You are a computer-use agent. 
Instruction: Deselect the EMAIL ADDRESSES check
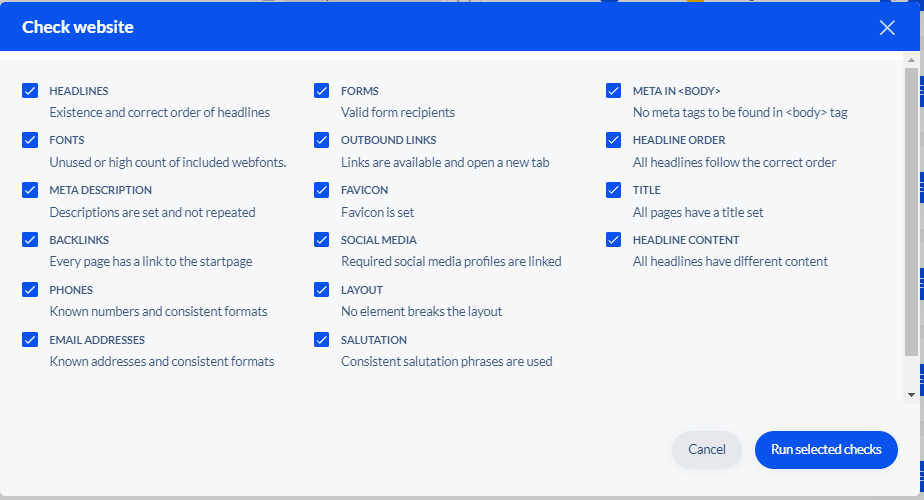click(x=30, y=340)
